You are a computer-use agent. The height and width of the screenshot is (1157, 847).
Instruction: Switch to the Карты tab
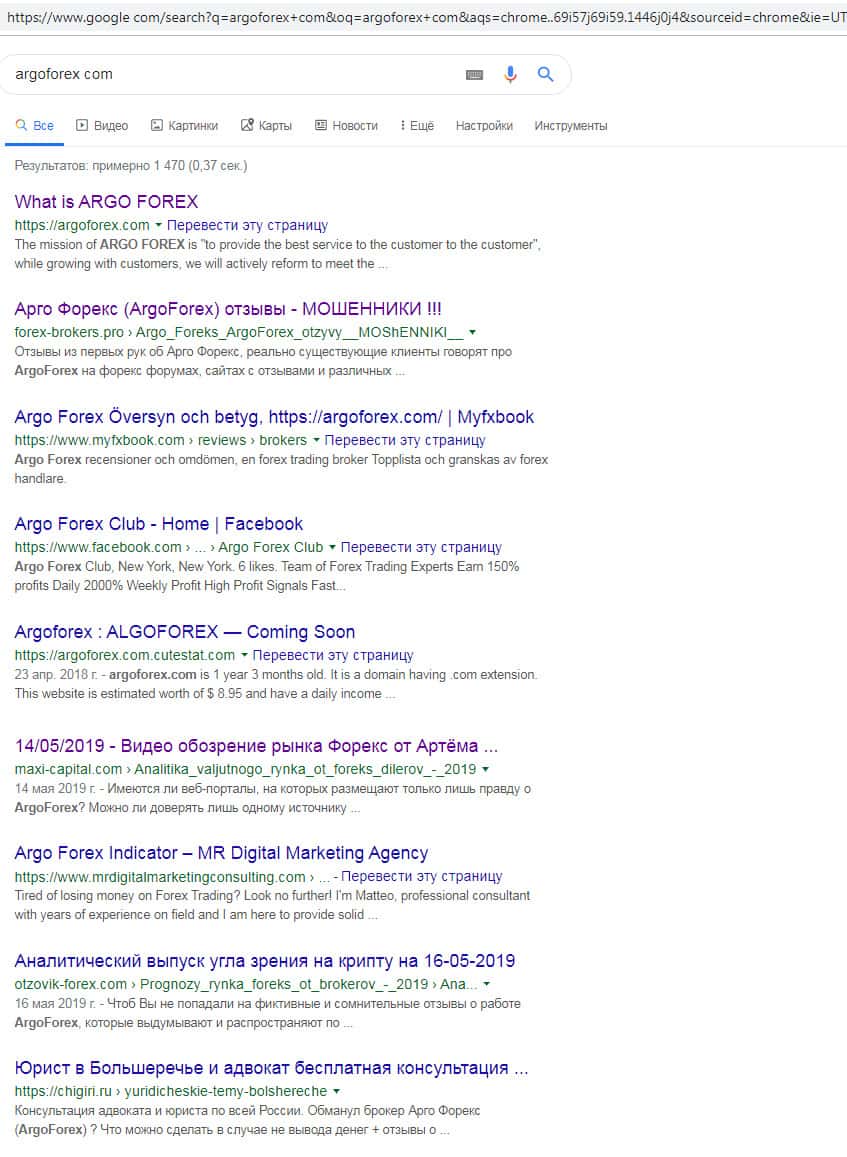pos(266,125)
